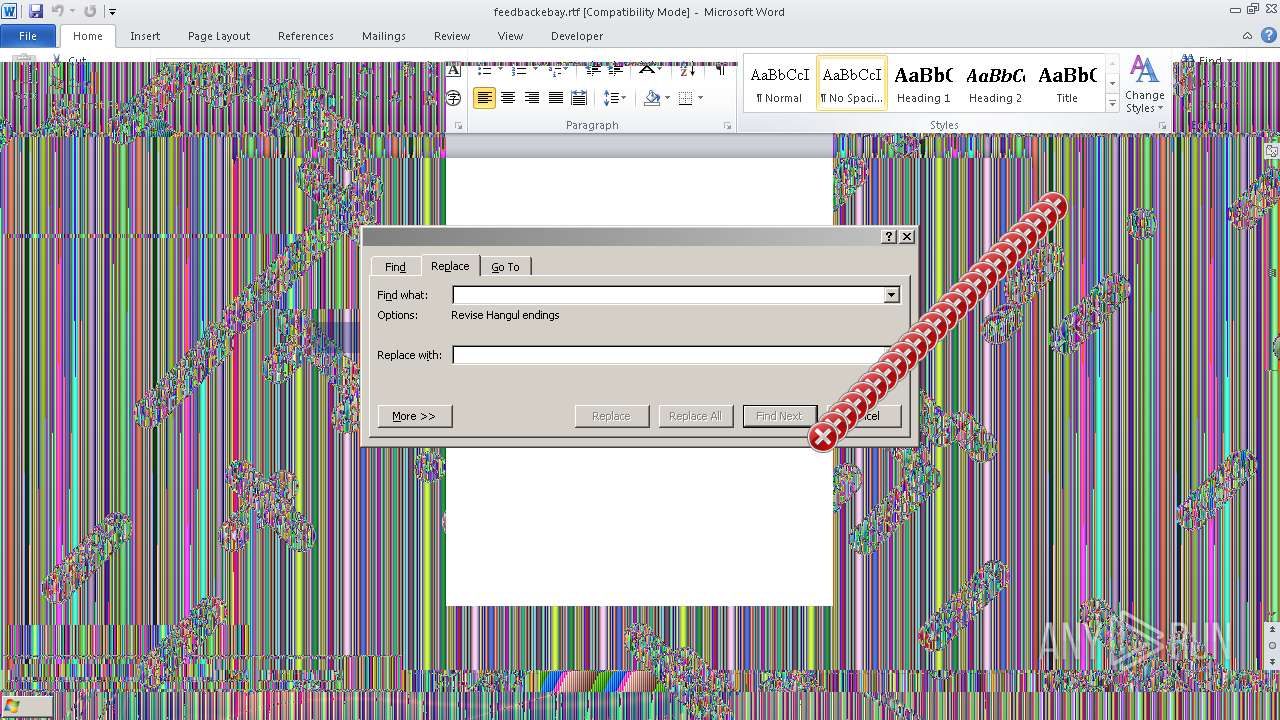Open the Shading color dropdown arrow
The width and height of the screenshot is (1280, 720).
(667, 98)
